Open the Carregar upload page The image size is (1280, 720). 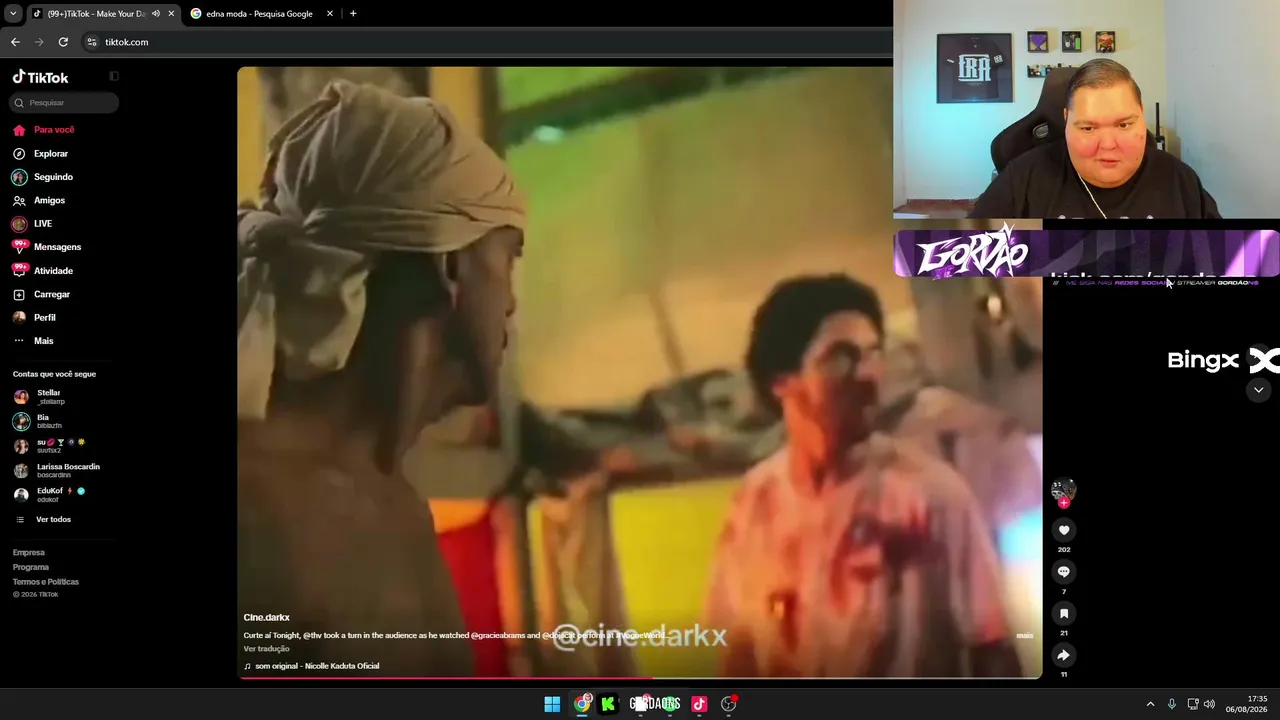(41, 294)
